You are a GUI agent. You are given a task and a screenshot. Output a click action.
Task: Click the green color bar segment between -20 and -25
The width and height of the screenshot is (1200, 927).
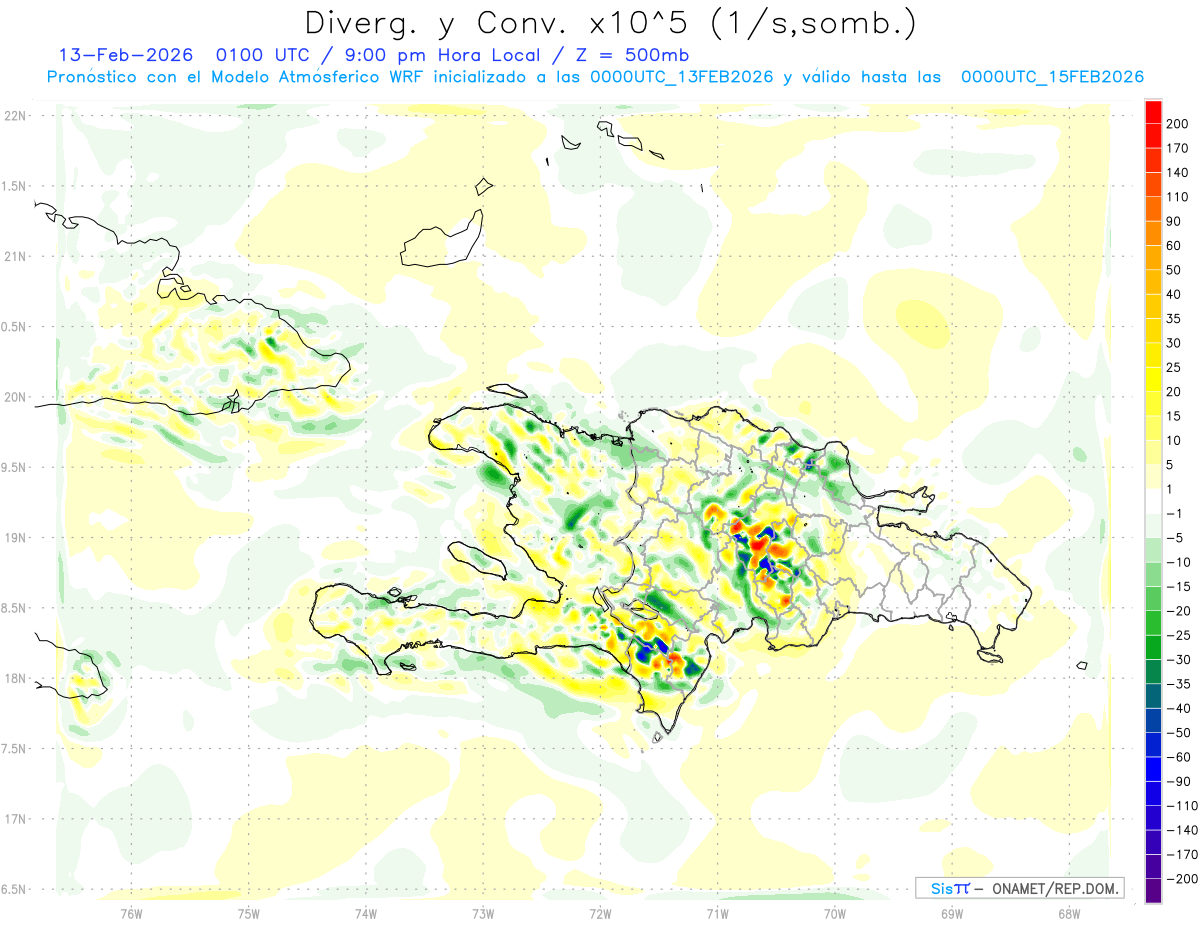coord(1154,623)
